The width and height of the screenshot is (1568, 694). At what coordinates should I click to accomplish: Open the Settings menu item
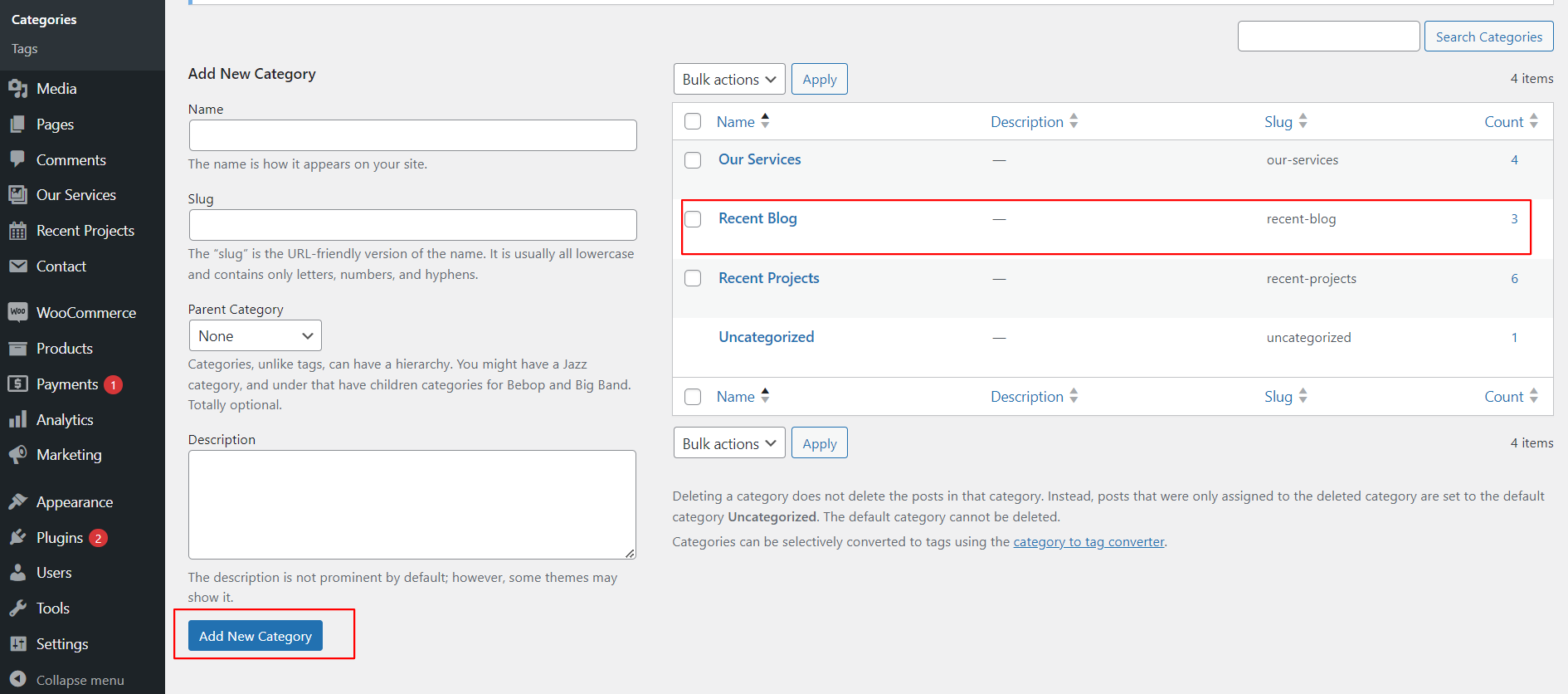click(x=62, y=644)
